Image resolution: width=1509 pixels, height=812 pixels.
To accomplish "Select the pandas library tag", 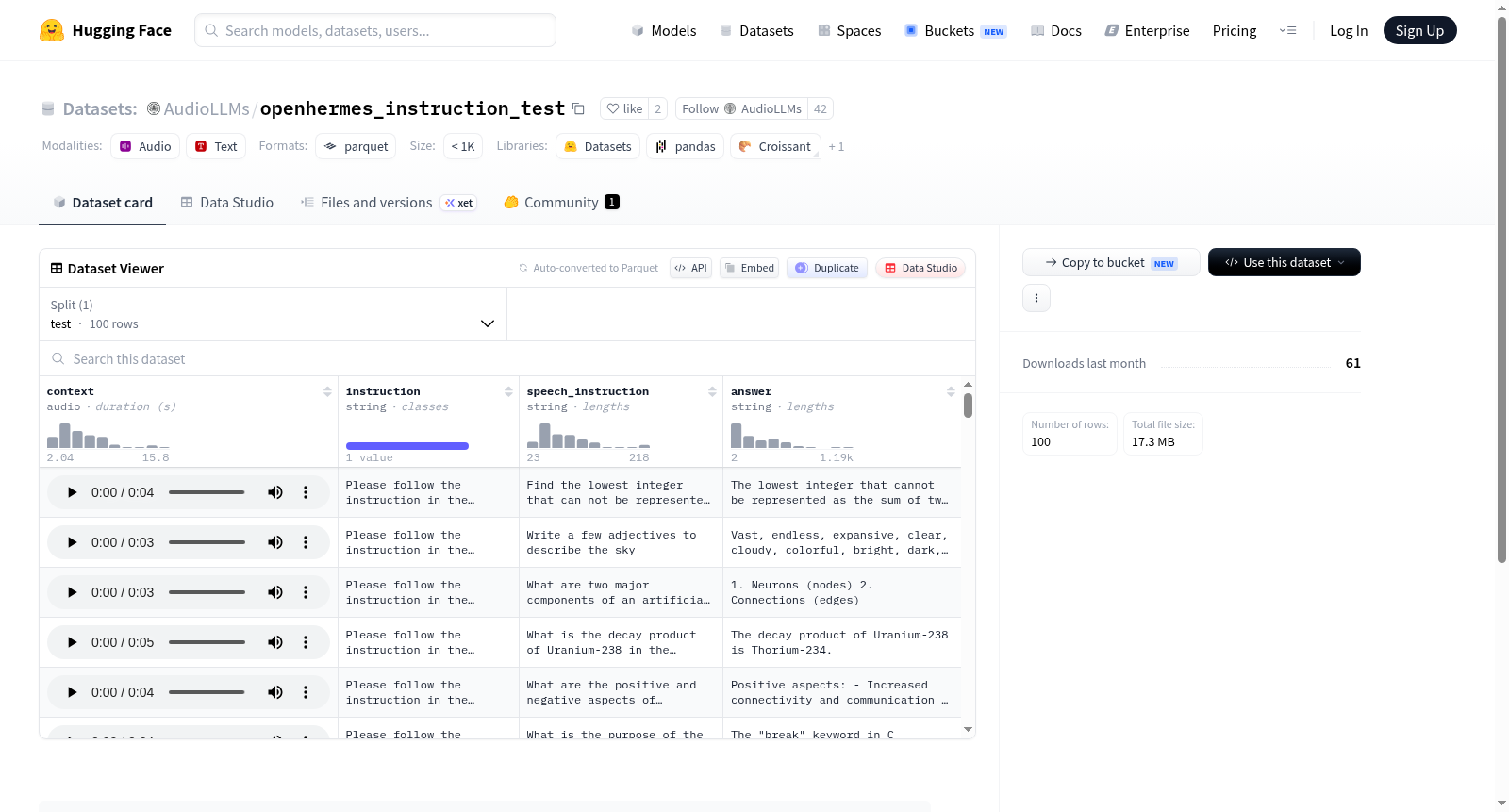I will point(686,146).
